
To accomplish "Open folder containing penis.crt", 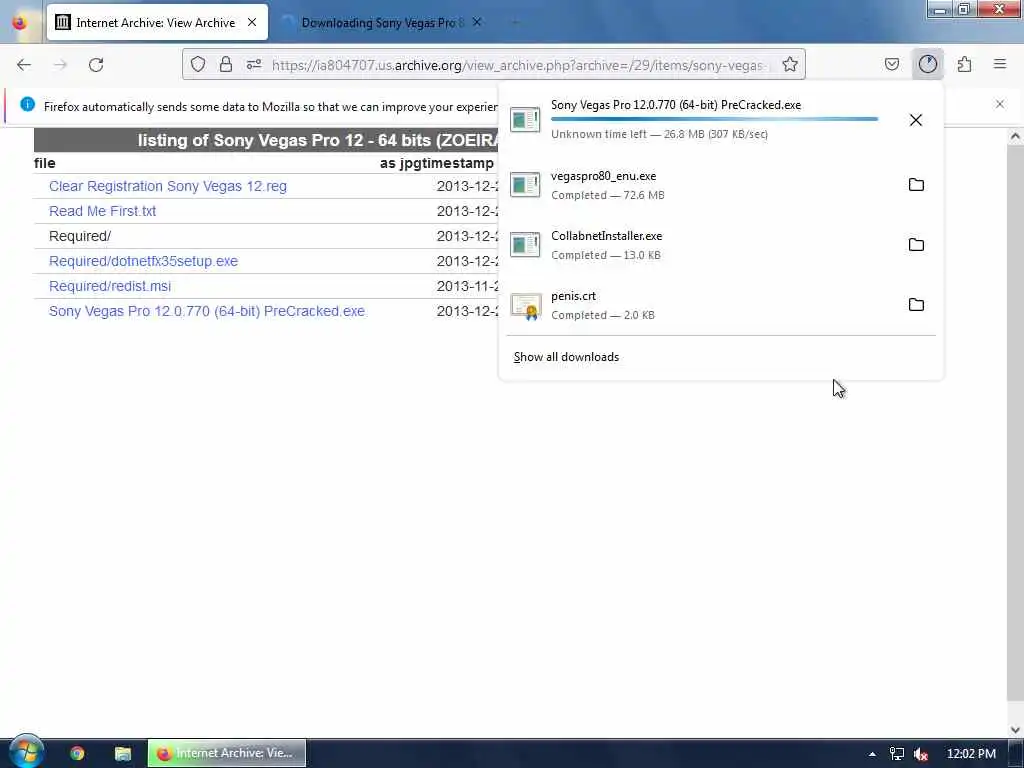I will coord(916,305).
